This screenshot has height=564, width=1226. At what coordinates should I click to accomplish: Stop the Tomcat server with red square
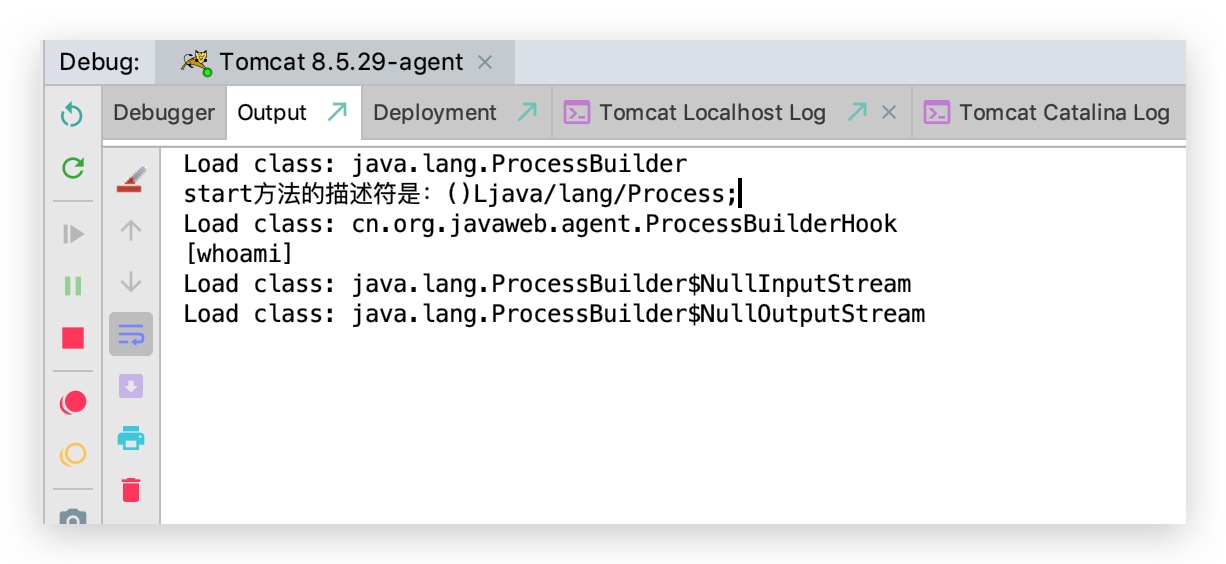tap(72, 338)
